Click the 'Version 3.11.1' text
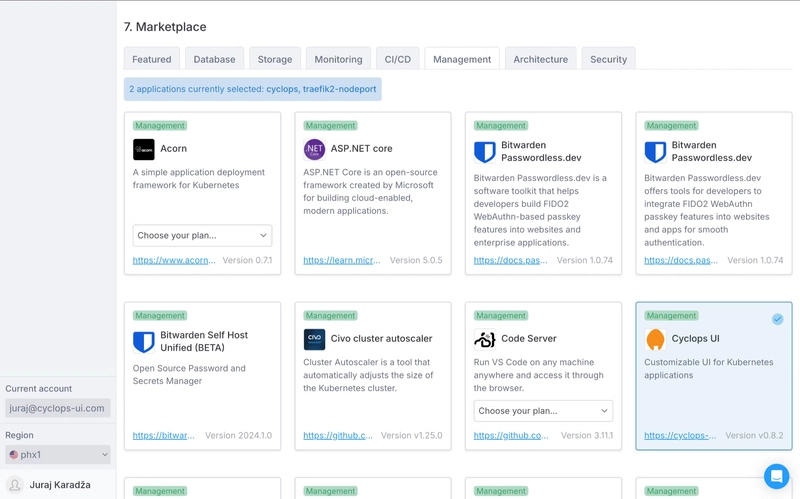The image size is (800, 499). pos(587,436)
